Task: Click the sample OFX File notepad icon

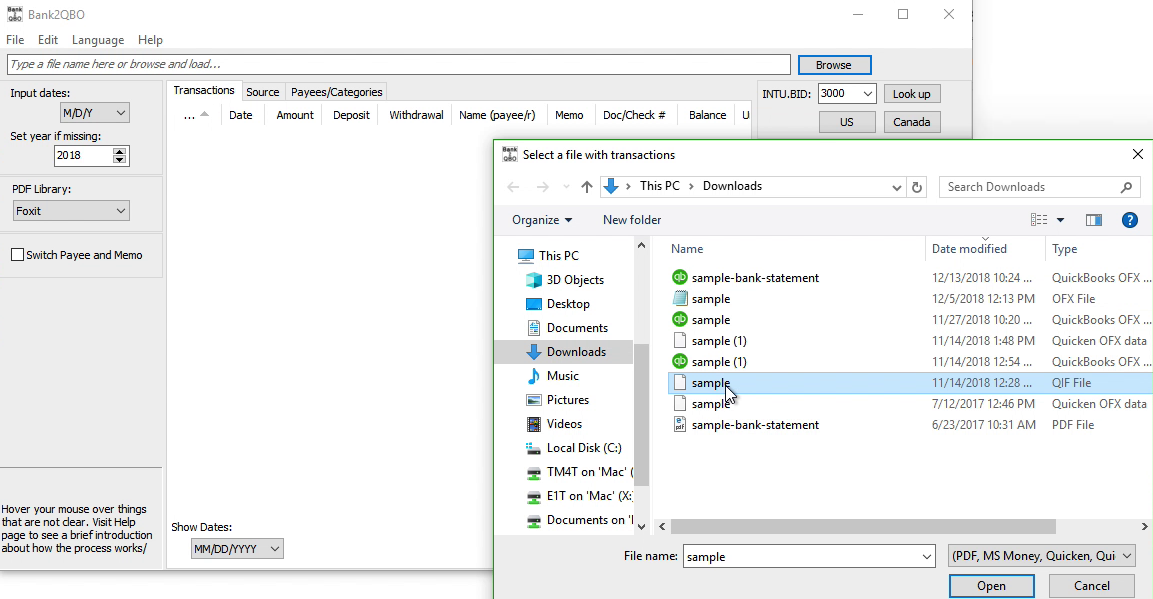Action: pyautogui.click(x=680, y=298)
